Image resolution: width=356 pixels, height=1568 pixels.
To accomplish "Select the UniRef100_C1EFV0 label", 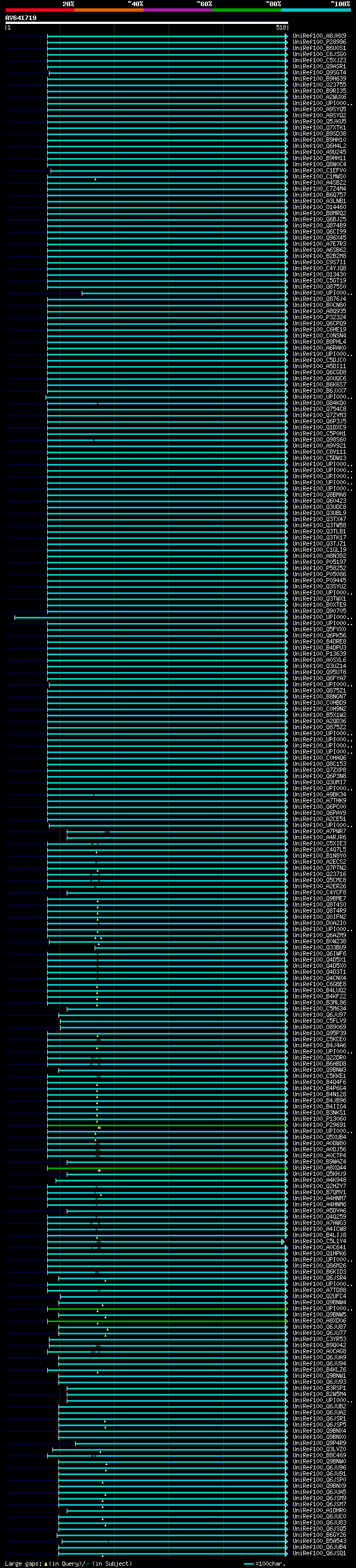I will click(319, 170).
